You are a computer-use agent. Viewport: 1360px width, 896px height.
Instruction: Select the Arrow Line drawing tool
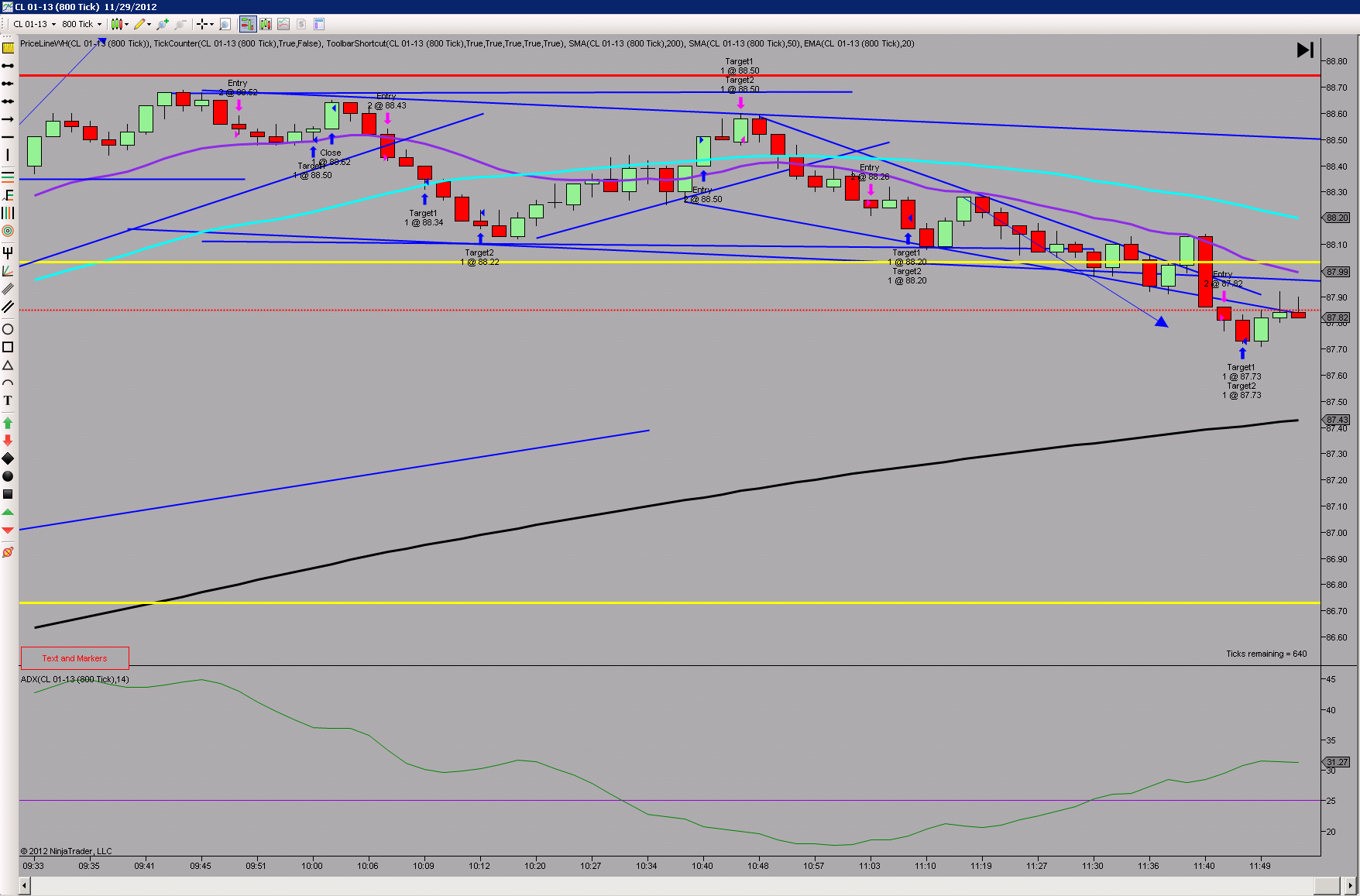tap(8, 119)
